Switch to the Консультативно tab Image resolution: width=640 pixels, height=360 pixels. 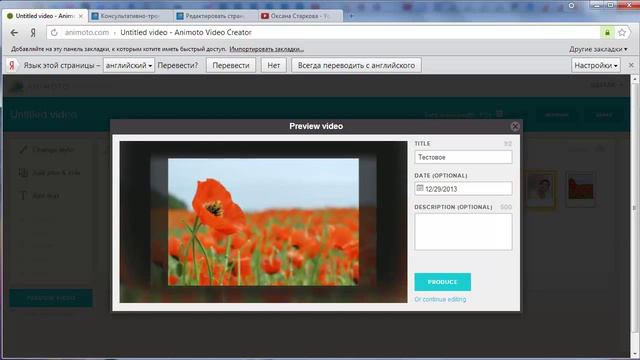pyautogui.click(x=129, y=16)
